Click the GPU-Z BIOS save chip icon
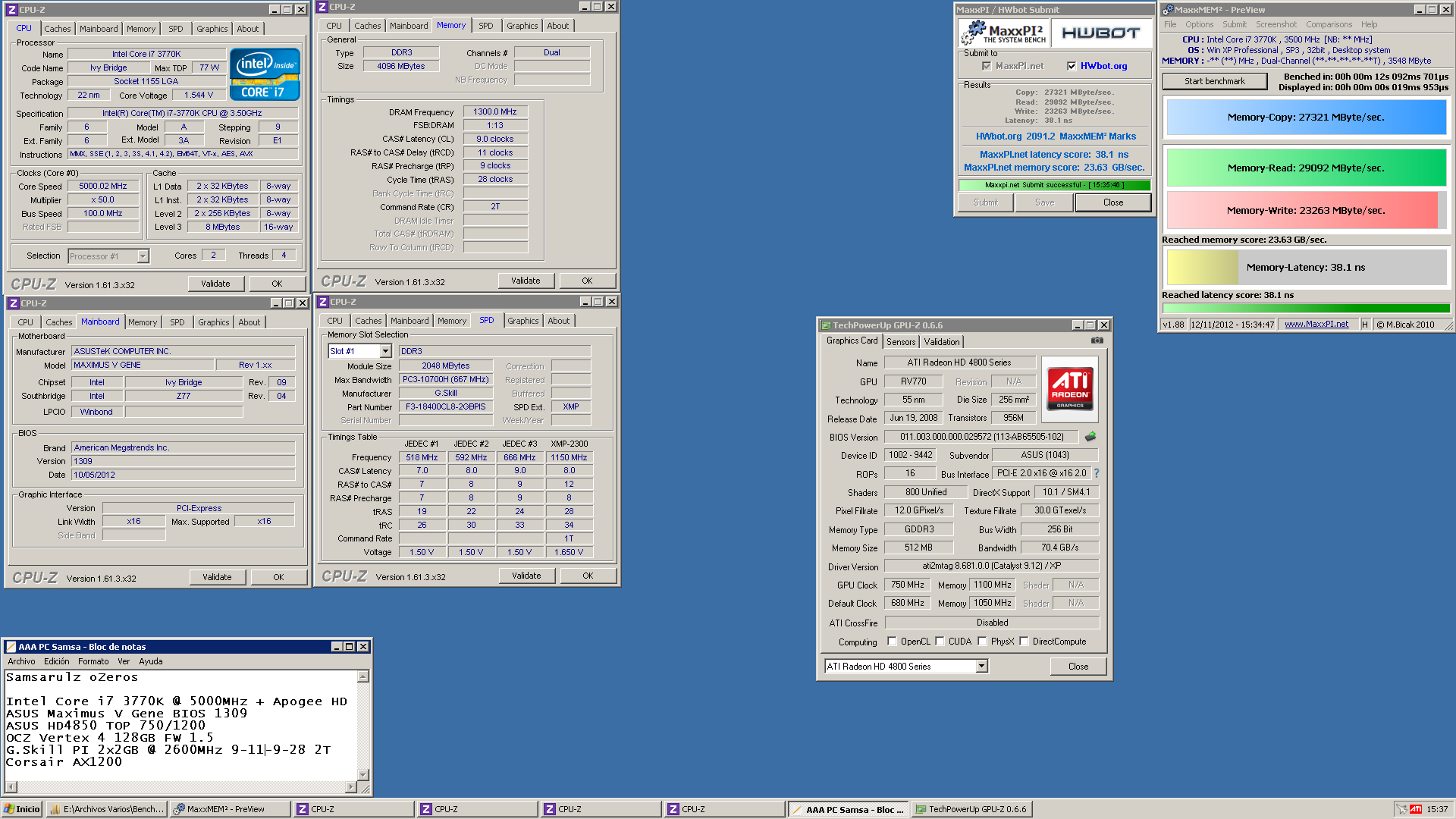1456x819 pixels. (1090, 436)
